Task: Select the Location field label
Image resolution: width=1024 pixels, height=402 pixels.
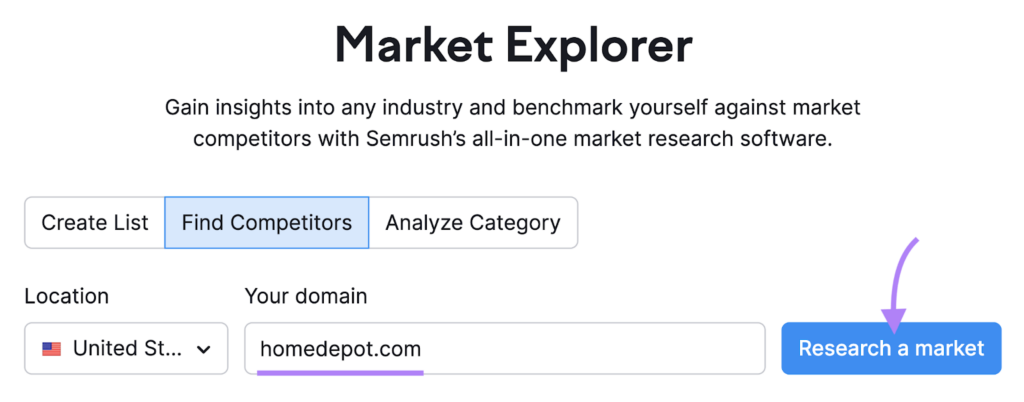Action: pos(67,296)
